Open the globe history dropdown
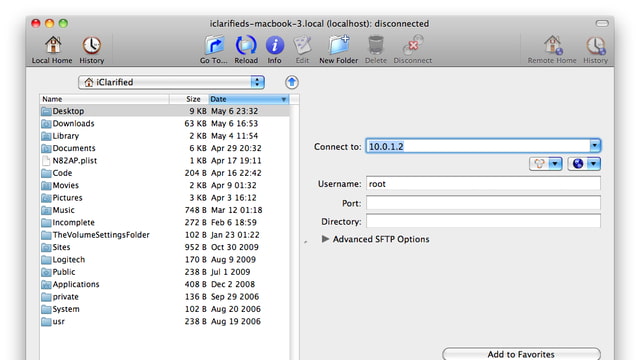640x360 pixels. [x=584, y=164]
